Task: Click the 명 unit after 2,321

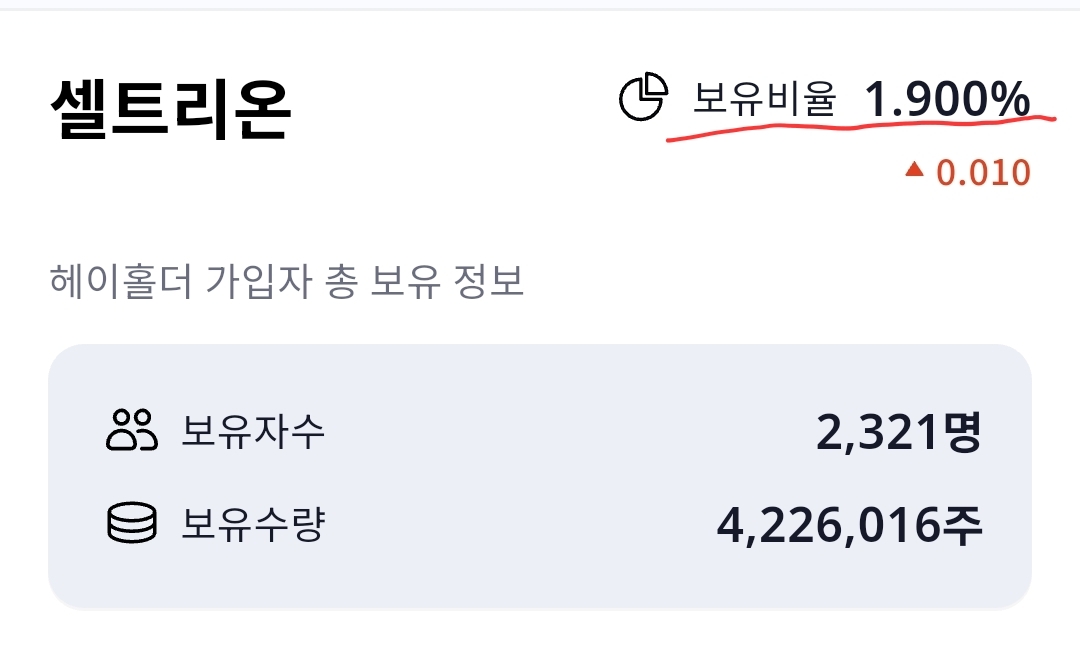Action: (962, 432)
